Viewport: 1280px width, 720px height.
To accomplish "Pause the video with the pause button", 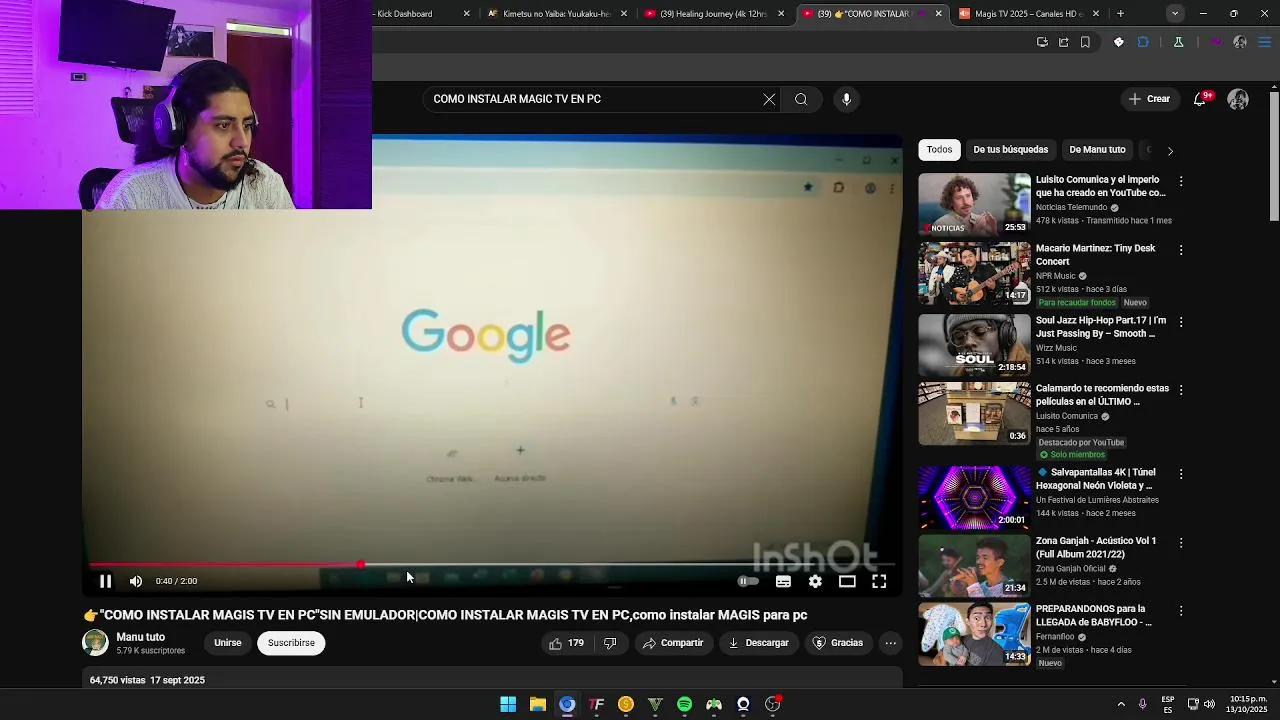I will coord(105,581).
